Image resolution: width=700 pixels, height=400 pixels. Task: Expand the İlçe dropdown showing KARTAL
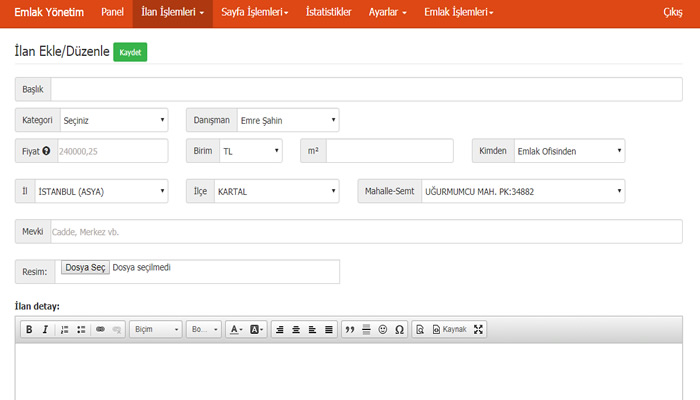coord(277,191)
